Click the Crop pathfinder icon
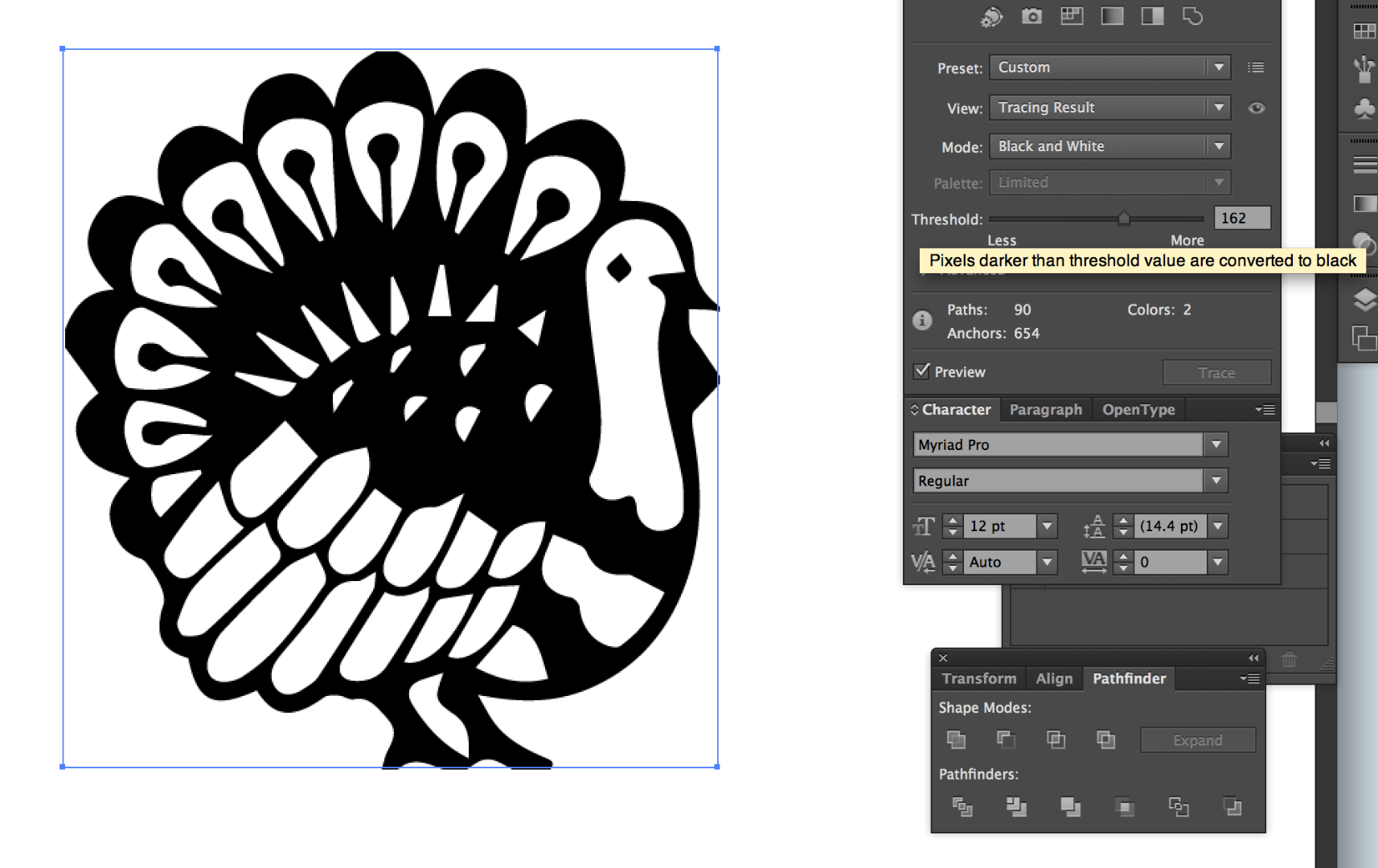The height and width of the screenshot is (868, 1378). coord(1125,806)
